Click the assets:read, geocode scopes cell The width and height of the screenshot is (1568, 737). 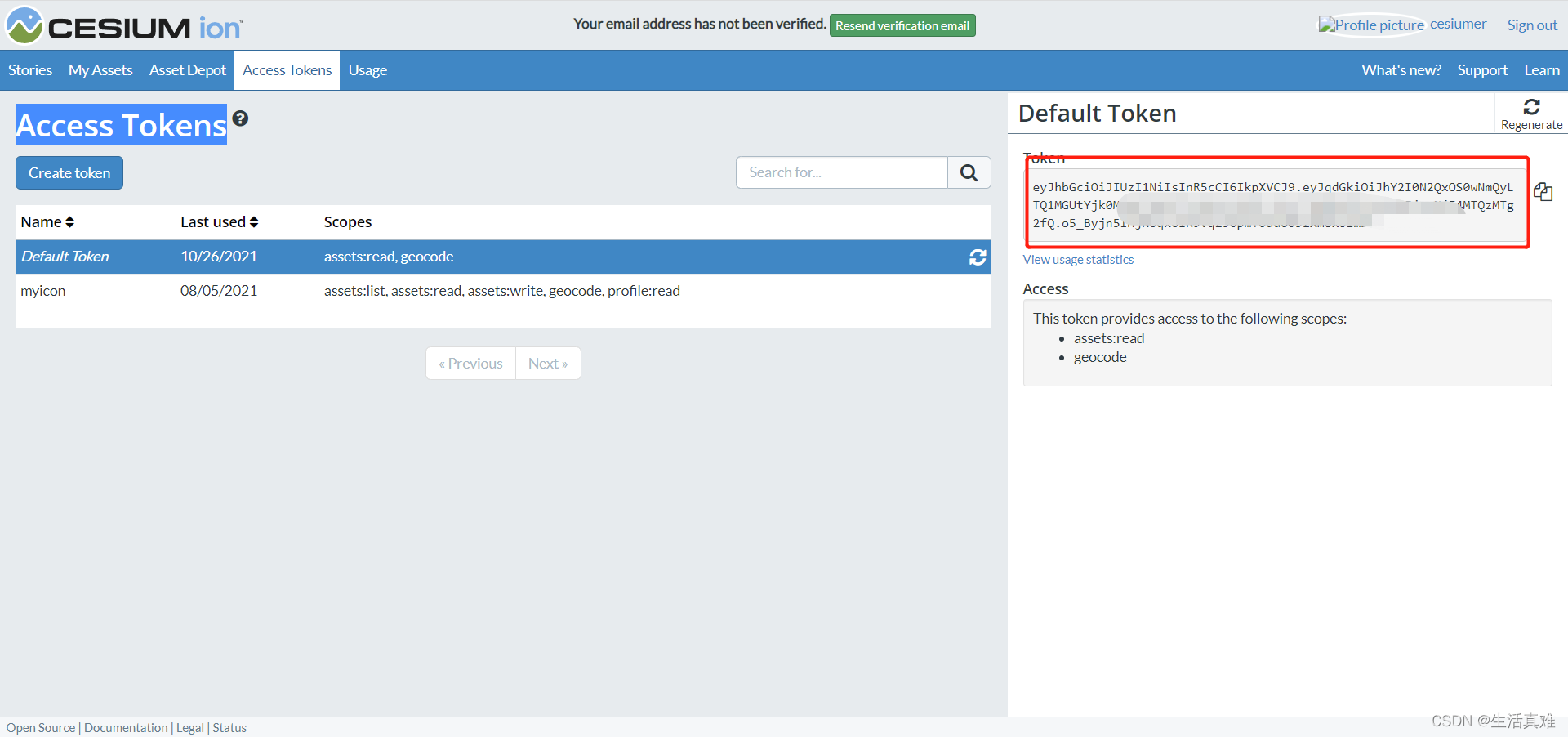[x=389, y=257]
